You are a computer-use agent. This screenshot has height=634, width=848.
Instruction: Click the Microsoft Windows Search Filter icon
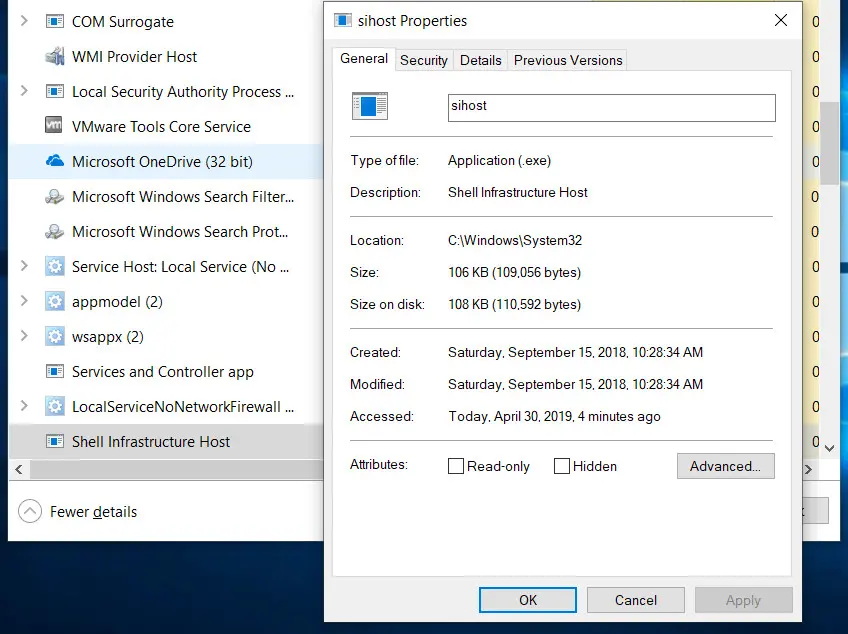54,197
